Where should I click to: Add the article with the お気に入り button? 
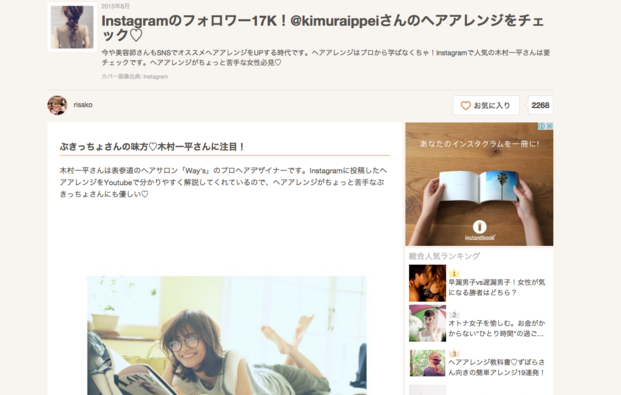pos(486,105)
